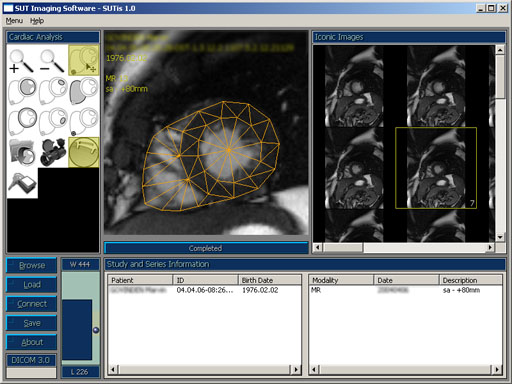
Task: Pick the heart icon with lower dark oval
Action: pos(53,121)
